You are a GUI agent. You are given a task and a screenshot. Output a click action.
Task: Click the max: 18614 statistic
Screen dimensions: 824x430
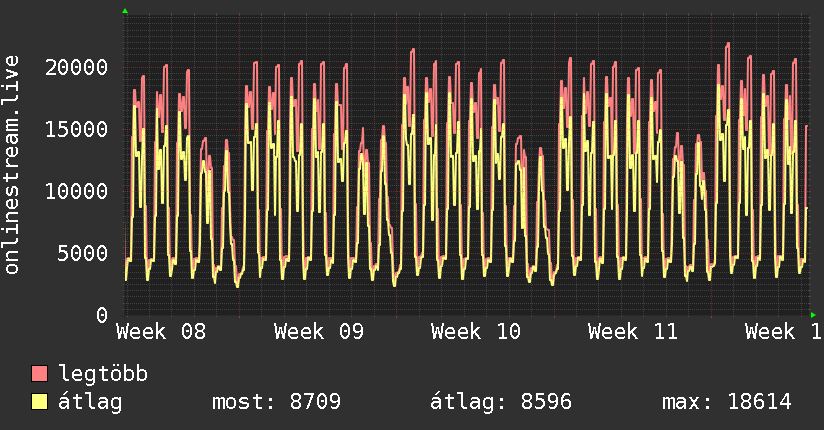coord(727,402)
